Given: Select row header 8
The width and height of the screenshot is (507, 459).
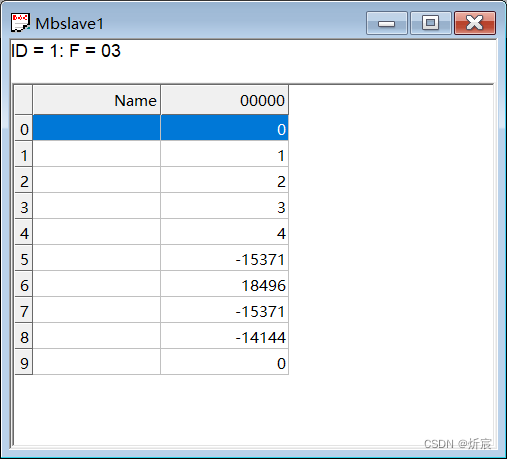Looking at the screenshot, I should click(24, 336).
